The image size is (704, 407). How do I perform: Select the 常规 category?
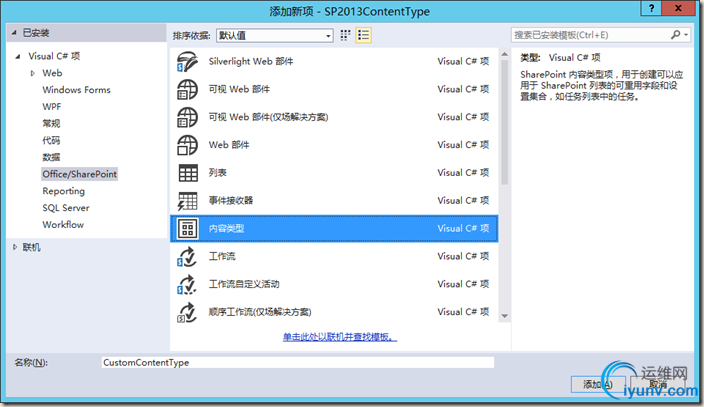51,124
